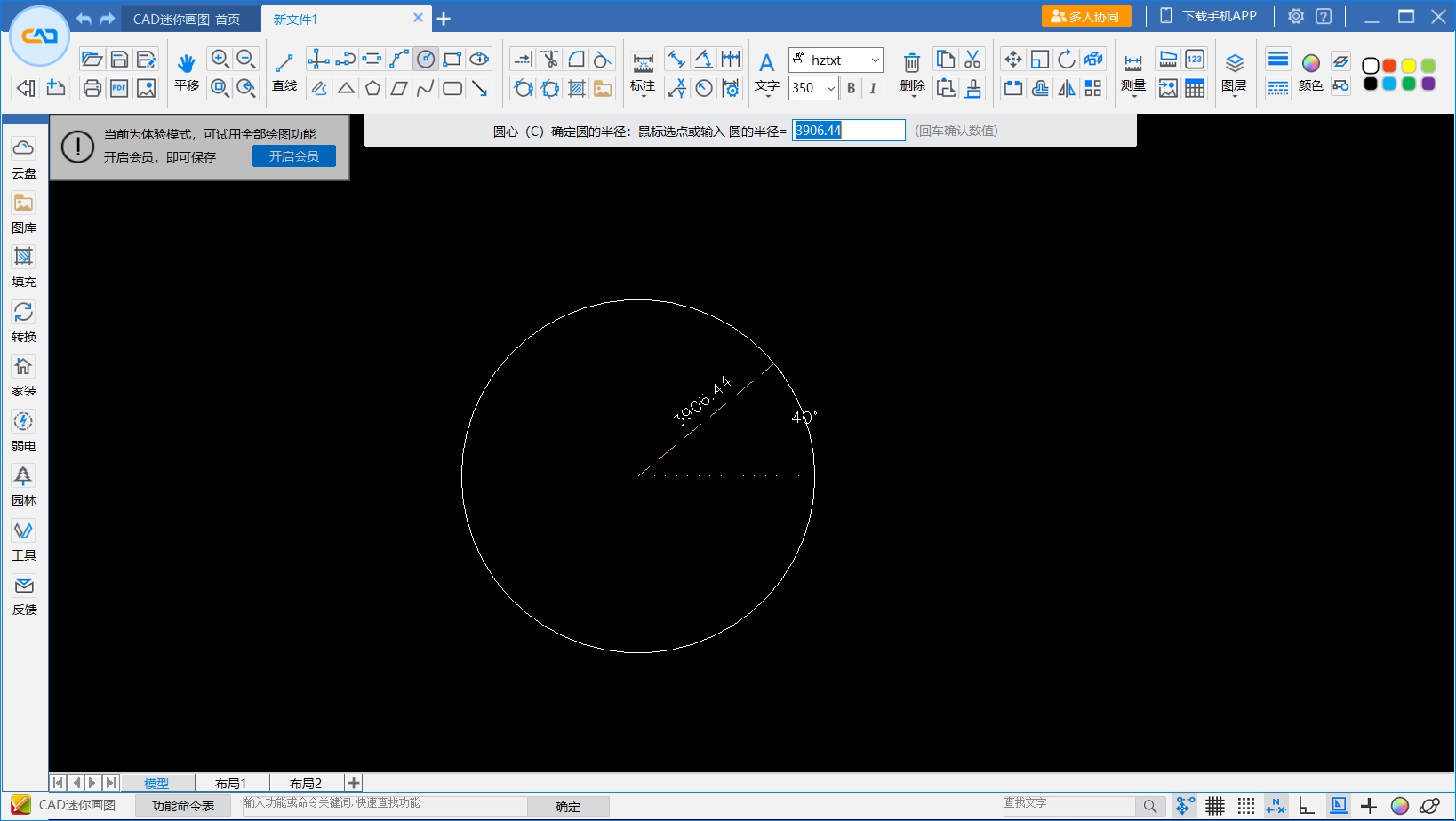The height and width of the screenshot is (821, 1456).
Task: Click the insert table grid icon
Action: tap(1195, 88)
